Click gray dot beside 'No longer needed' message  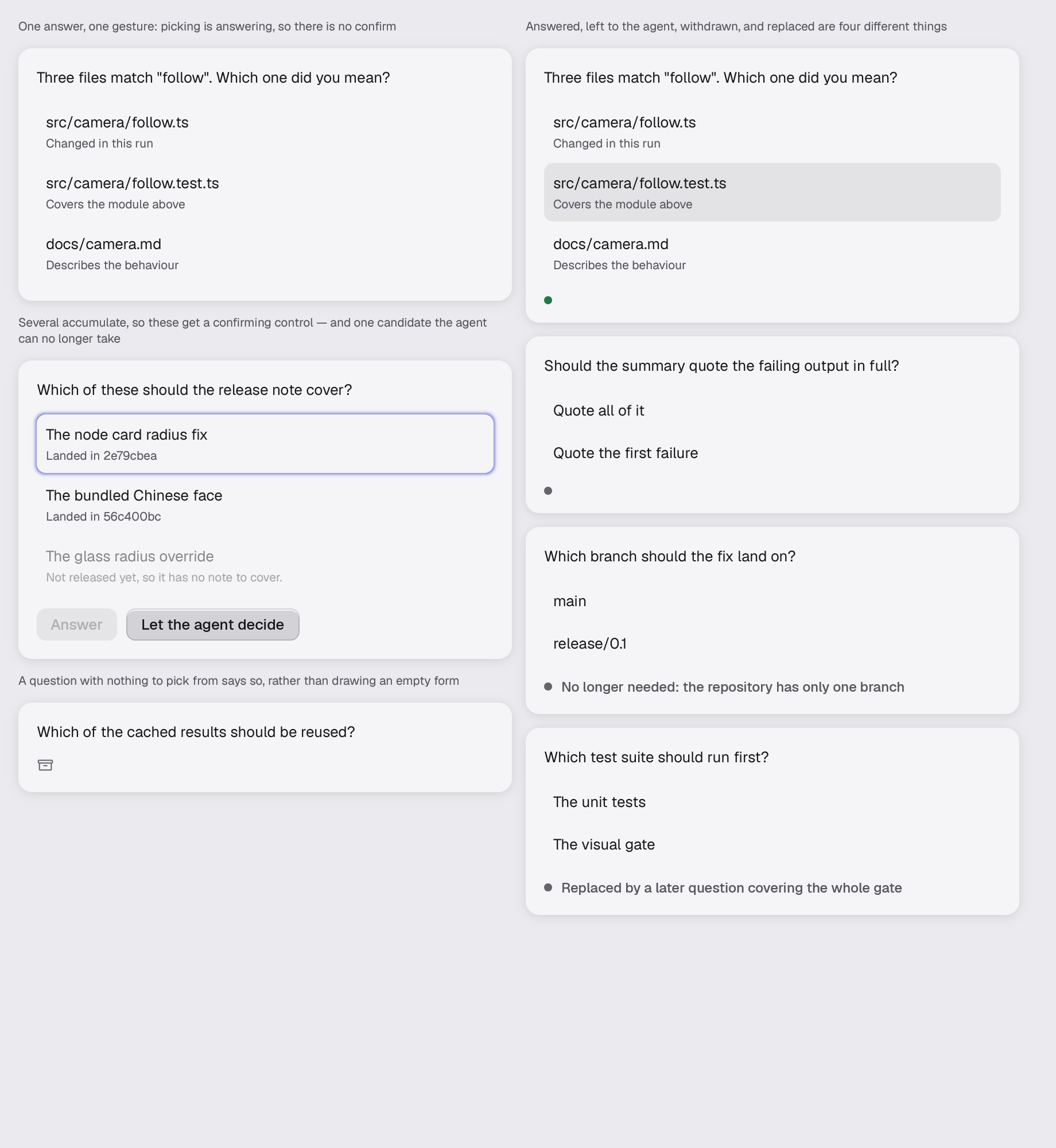(548, 687)
